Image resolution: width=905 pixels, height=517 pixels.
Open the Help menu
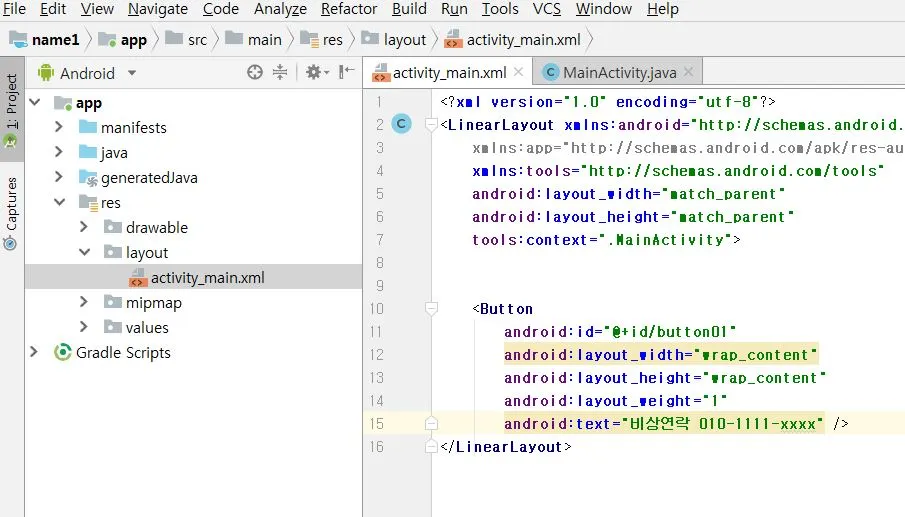(663, 9)
